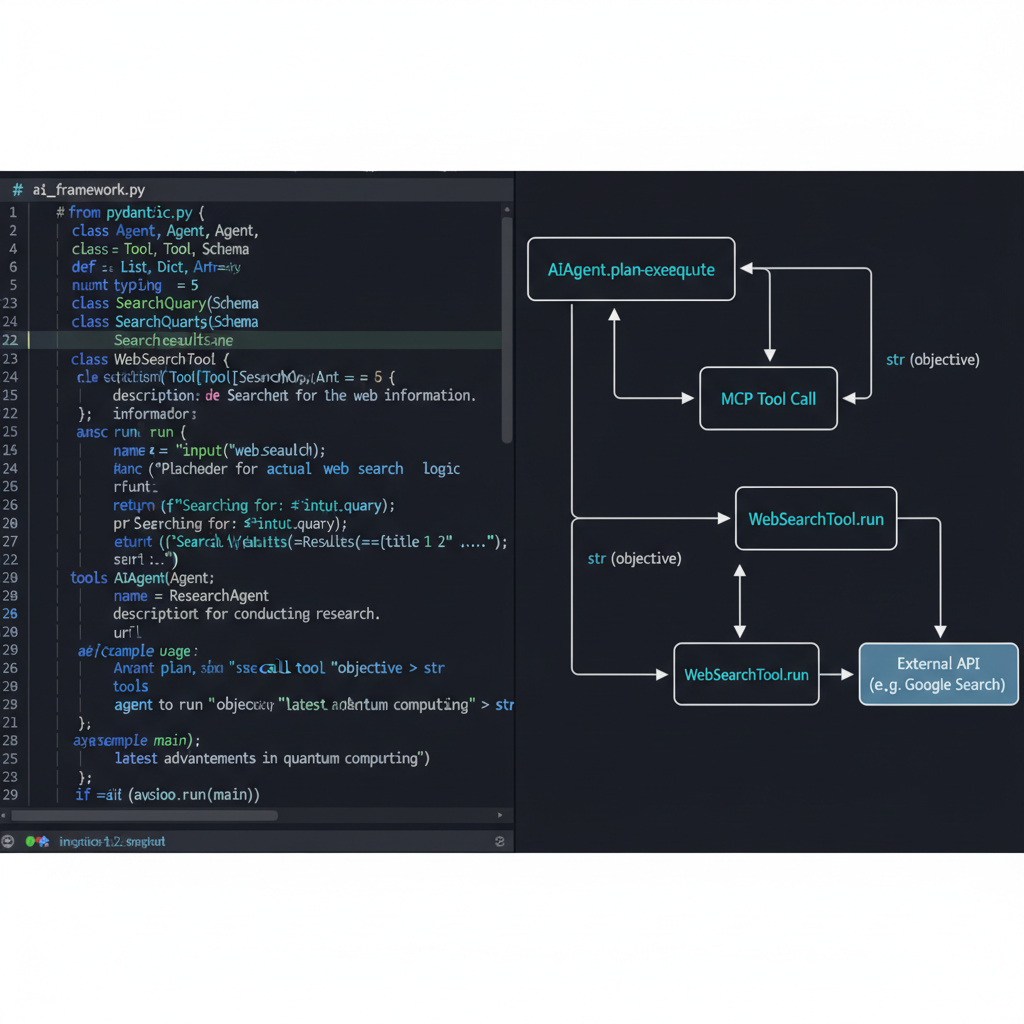Click the 'latest advantements in quantum computing' line
Viewport: 1024px width, 1024px height.
pyautogui.click(x=272, y=758)
